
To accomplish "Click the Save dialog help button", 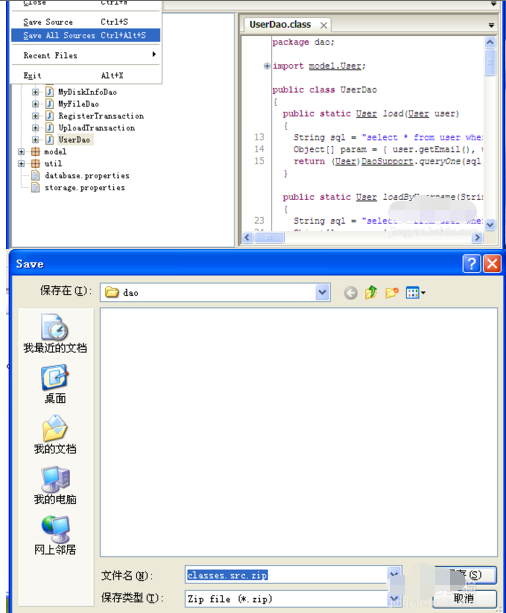I will point(472,263).
